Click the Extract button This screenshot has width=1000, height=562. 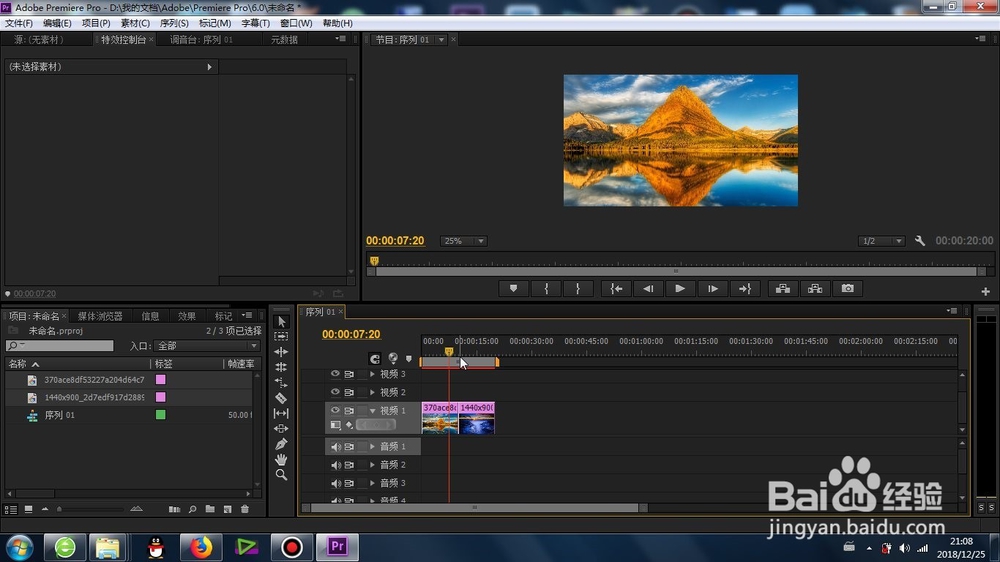(x=815, y=289)
